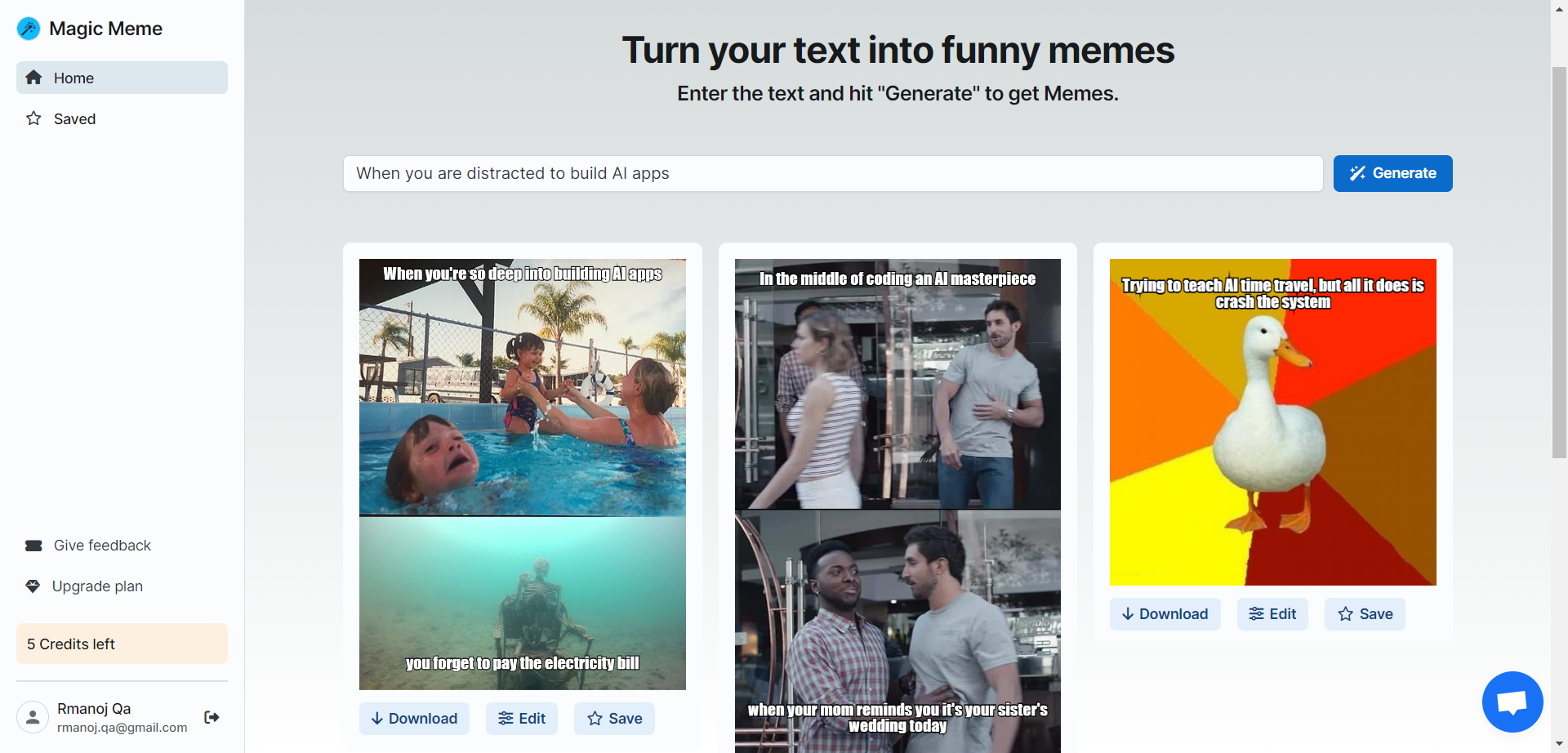The height and width of the screenshot is (753, 1568).
Task: Click the "Enter the text and hit Generate" subtitle
Action: coord(898,94)
